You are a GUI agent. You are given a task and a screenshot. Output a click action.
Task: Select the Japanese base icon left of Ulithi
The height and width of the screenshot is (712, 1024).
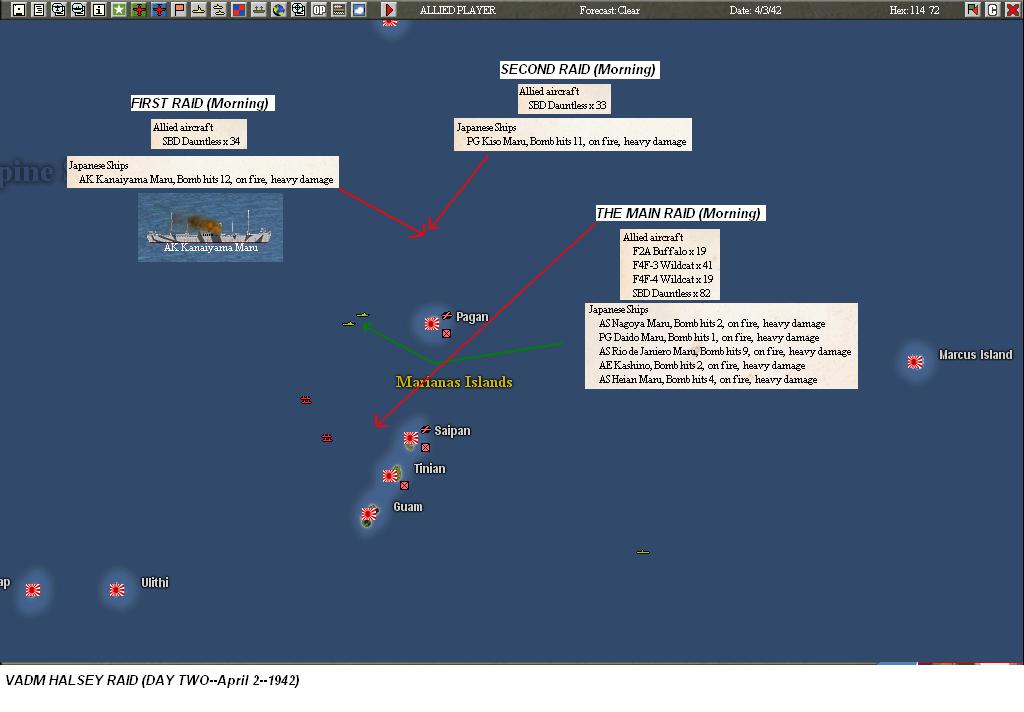[x=33, y=590]
